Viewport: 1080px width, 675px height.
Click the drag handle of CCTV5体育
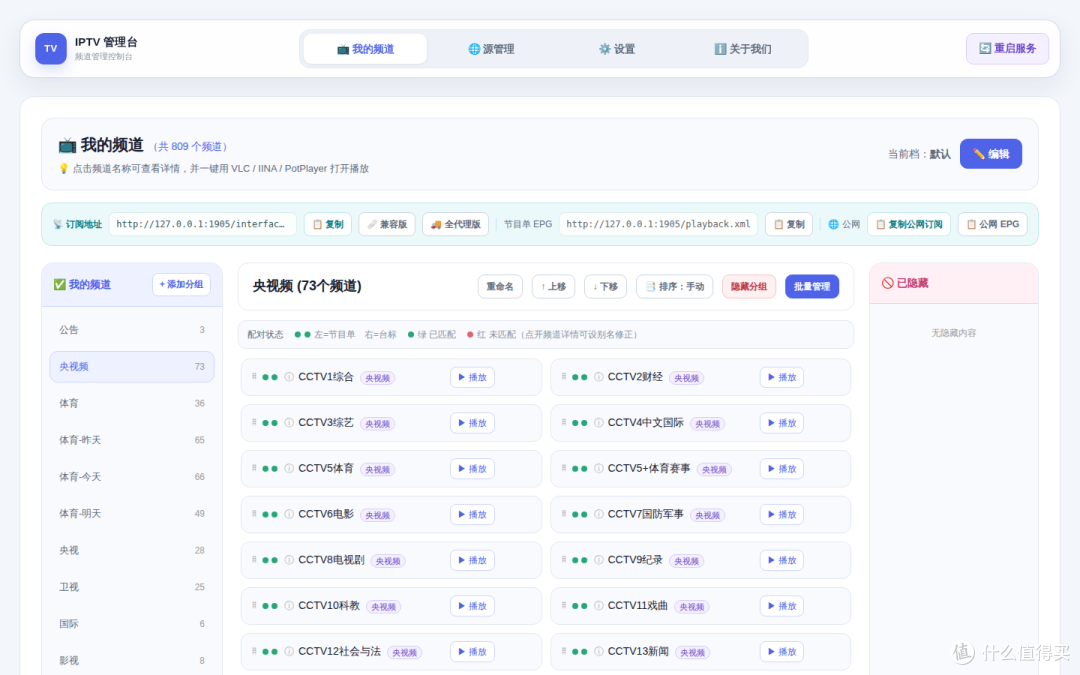pos(254,468)
